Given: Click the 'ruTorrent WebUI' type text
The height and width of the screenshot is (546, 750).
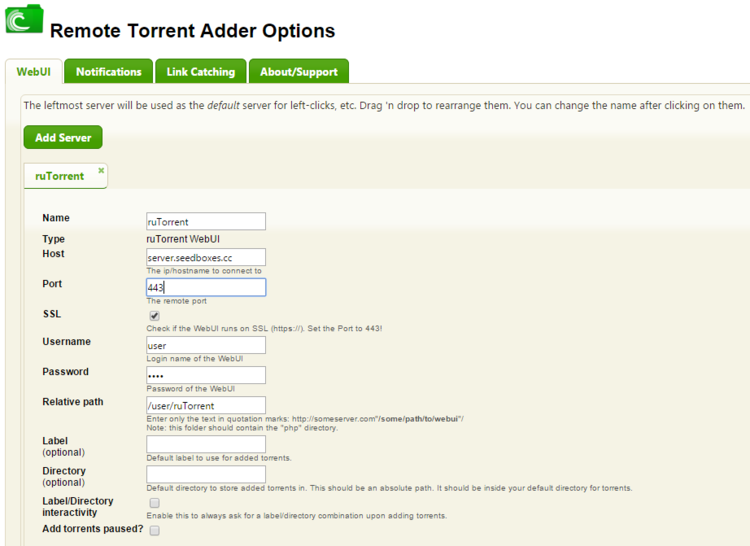Looking at the screenshot, I should pyautogui.click(x=183, y=239).
